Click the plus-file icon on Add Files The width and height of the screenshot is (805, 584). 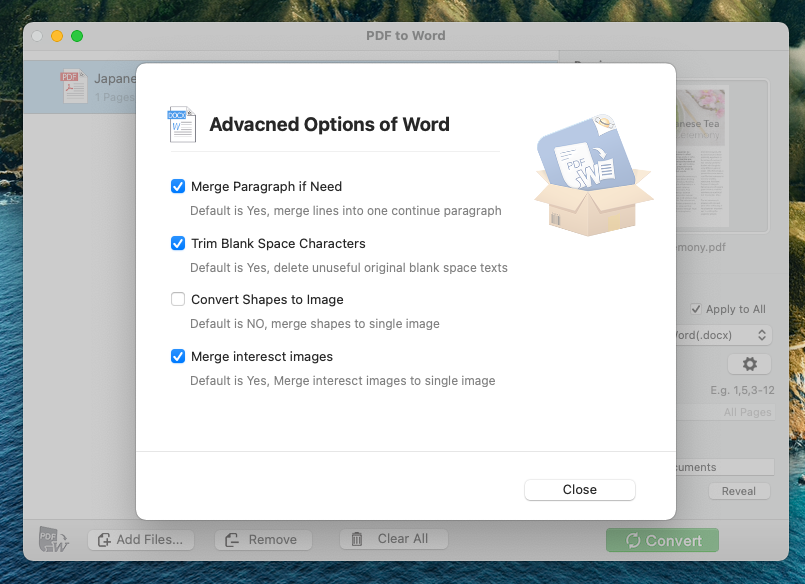pyautogui.click(x=104, y=540)
